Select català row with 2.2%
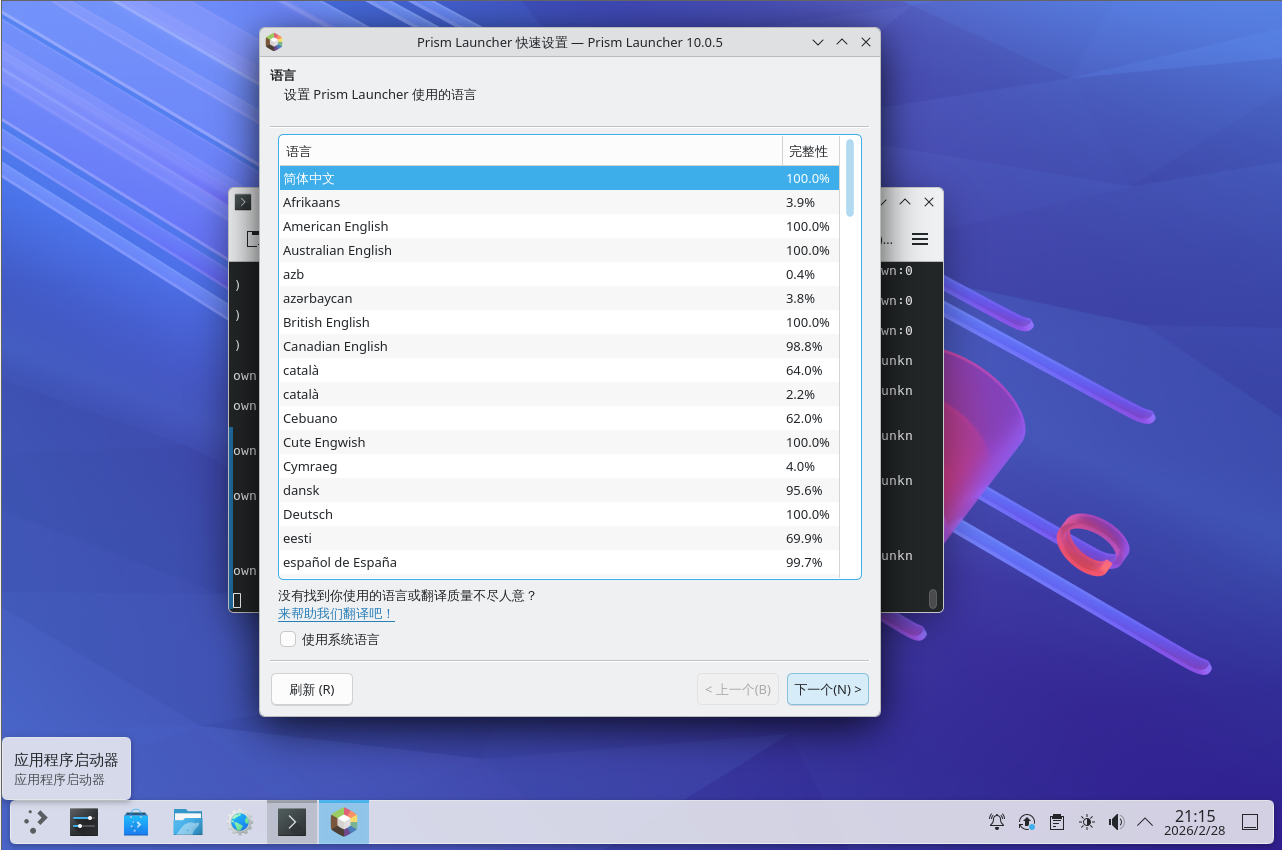The image size is (1282, 850). pos(559,394)
